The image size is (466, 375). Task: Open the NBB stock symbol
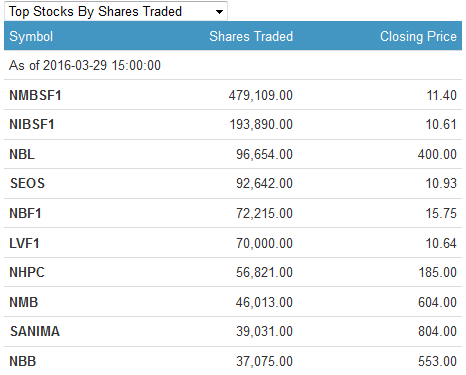click(x=23, y=361)
